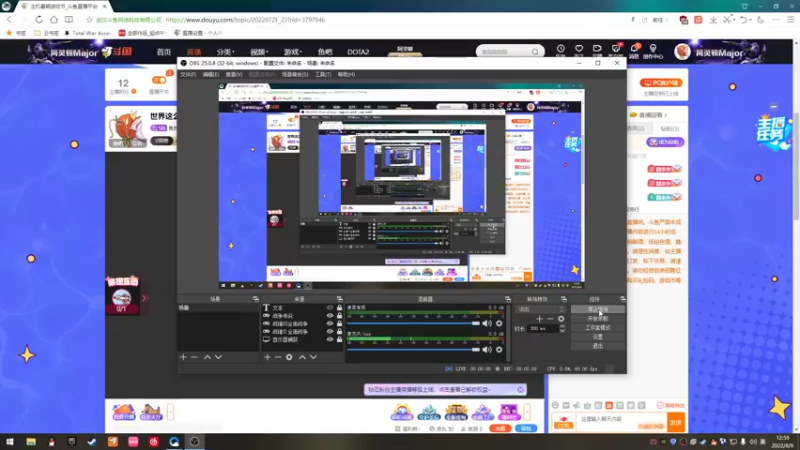Image resolution: width=800 pixels, height=450 pixels.
Task: Move selected source down in Sources panel
Action: pyautogui.click(x=313, y=357)
